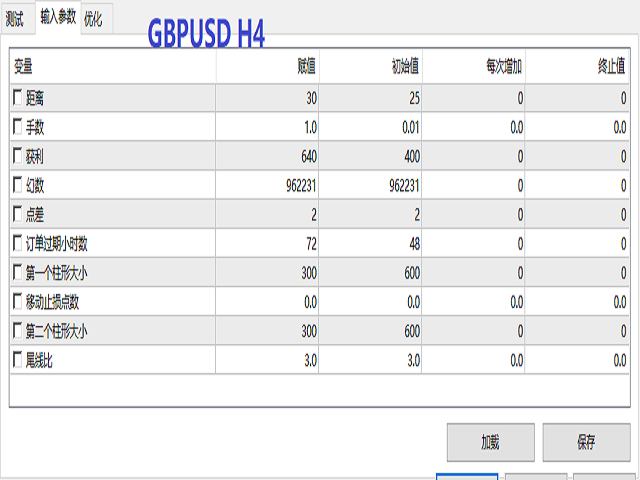Image resolution: width=640 pixels, height=480 pixels.
Task: Click the 初始值 column header
Action: tap(371, 66)
